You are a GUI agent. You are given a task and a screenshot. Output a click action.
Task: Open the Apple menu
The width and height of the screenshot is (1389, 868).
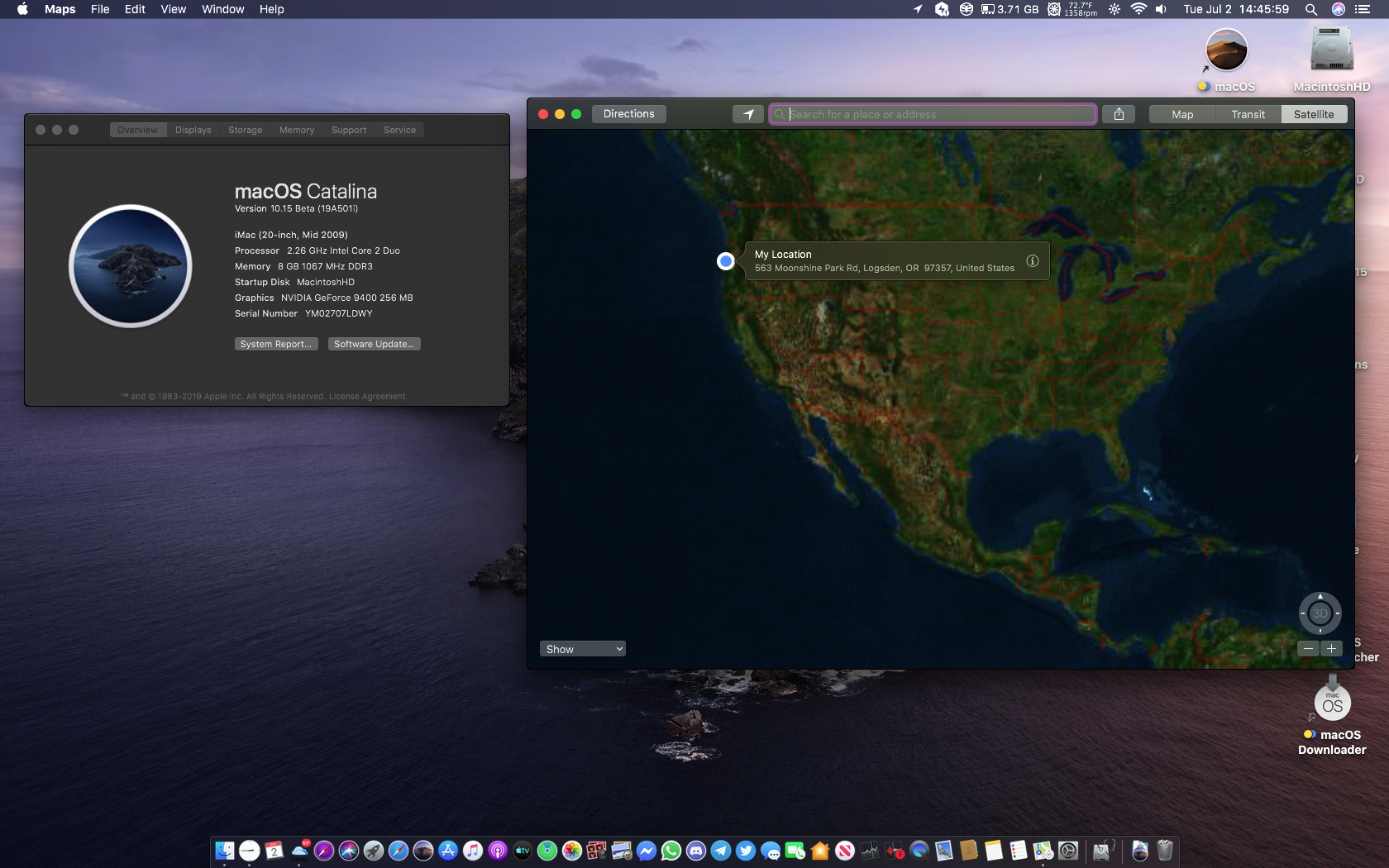coord(22,9)
